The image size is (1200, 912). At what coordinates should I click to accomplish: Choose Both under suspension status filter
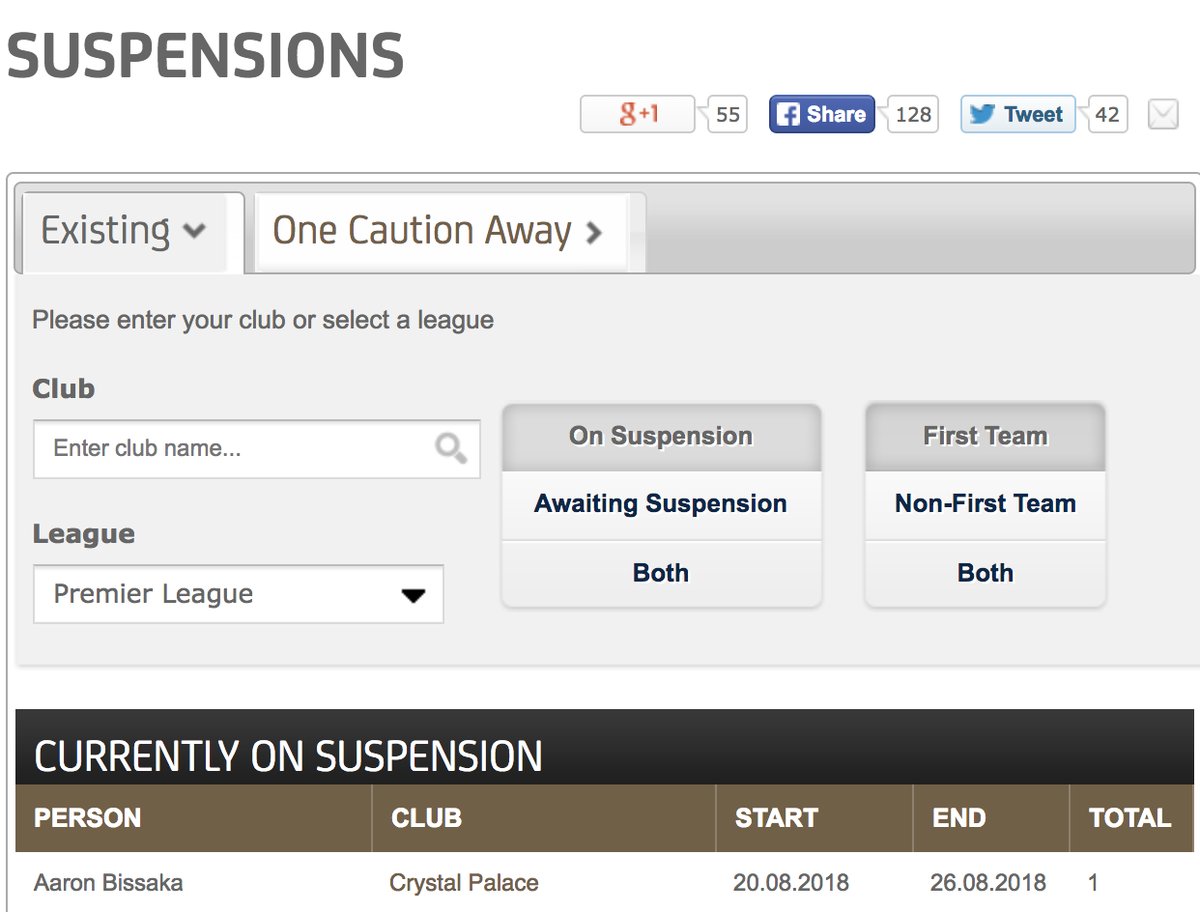[660, 573]
